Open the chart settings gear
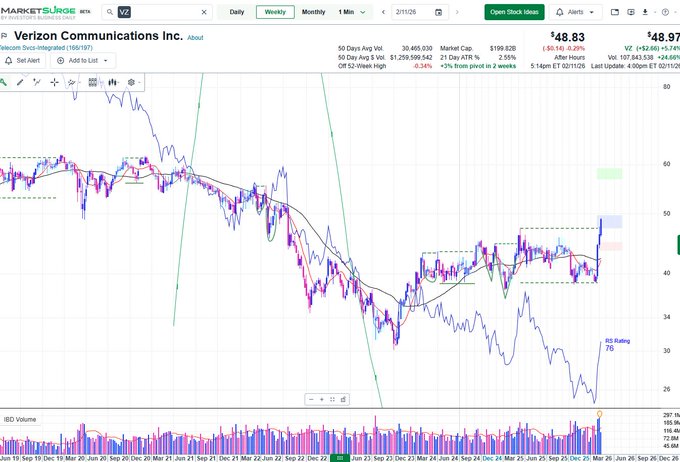Image resolution: width=680 pixels, height=462 pixels. [x=131, y=81]
